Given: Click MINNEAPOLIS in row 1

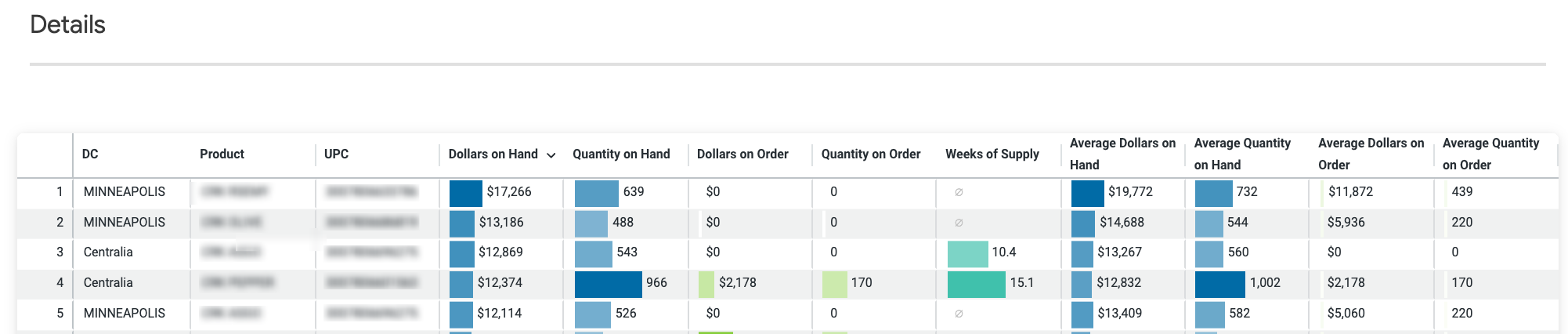Looking at the screenshot, I should (x=125, y=191).
